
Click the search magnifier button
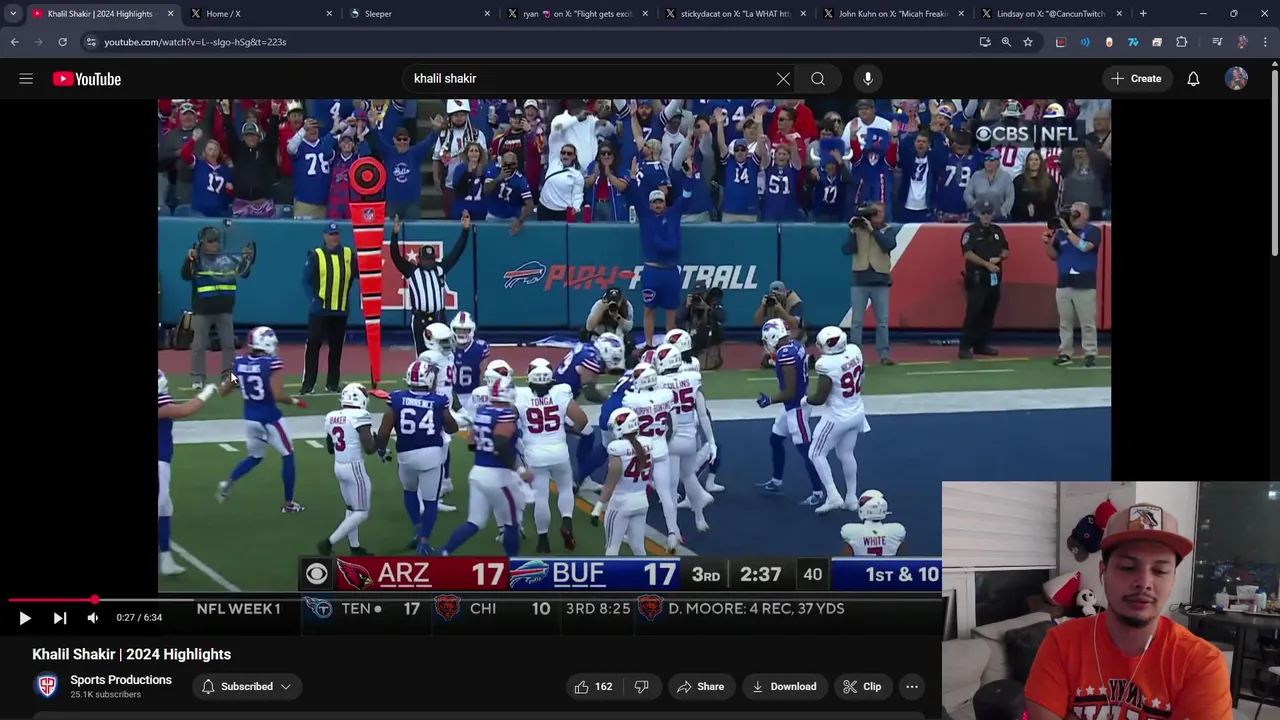point(818,78)
